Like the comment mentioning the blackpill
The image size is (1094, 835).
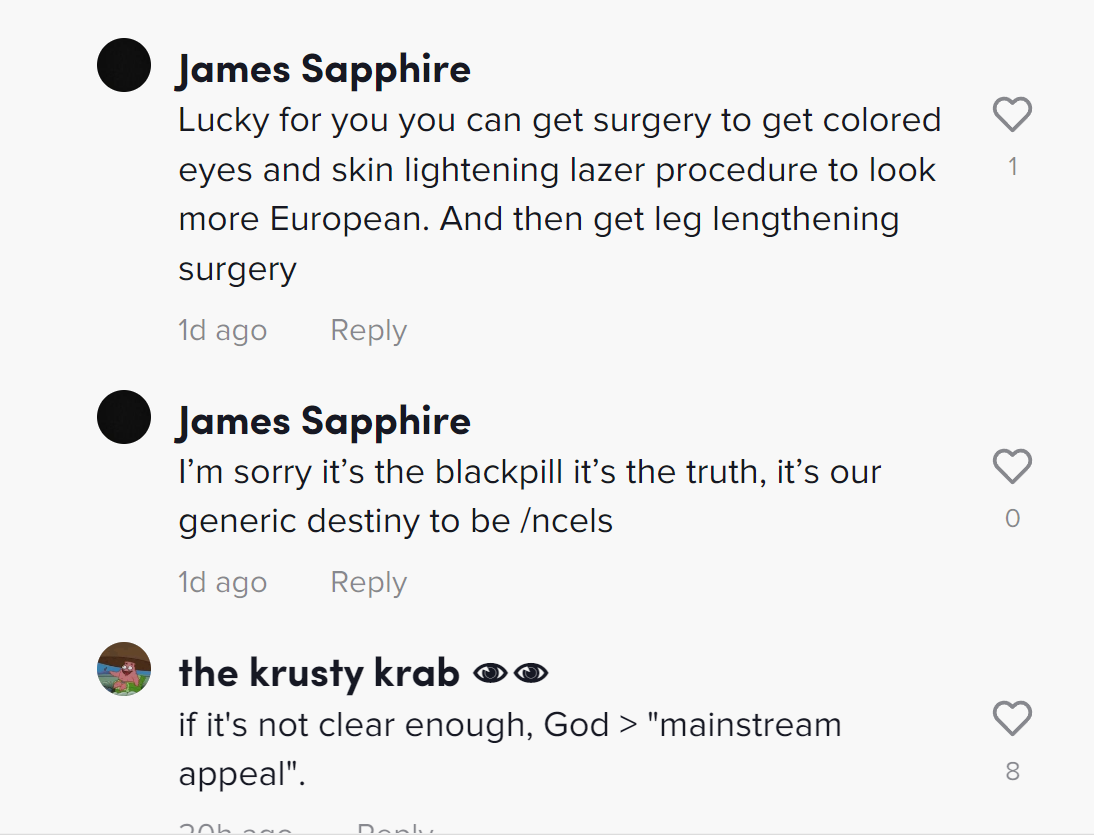pyautogui.click(x=1012, y=467)
